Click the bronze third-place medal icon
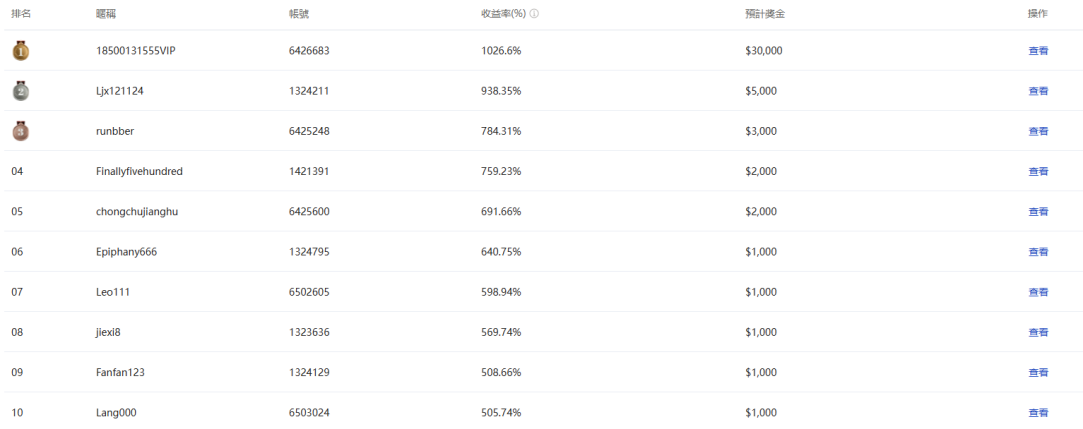 coord(20,131)
